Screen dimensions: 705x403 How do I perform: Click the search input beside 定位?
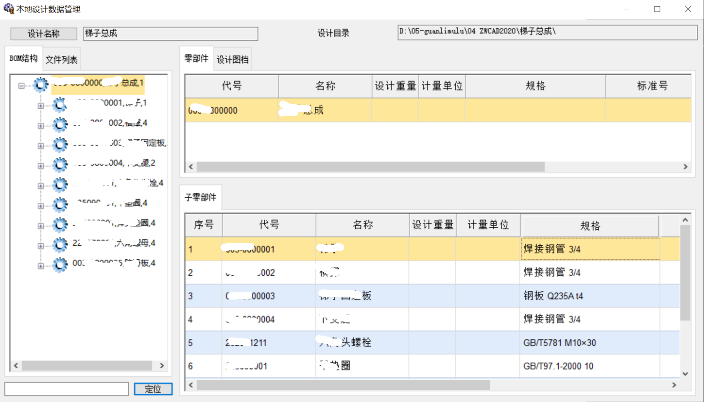click(67, 389)
